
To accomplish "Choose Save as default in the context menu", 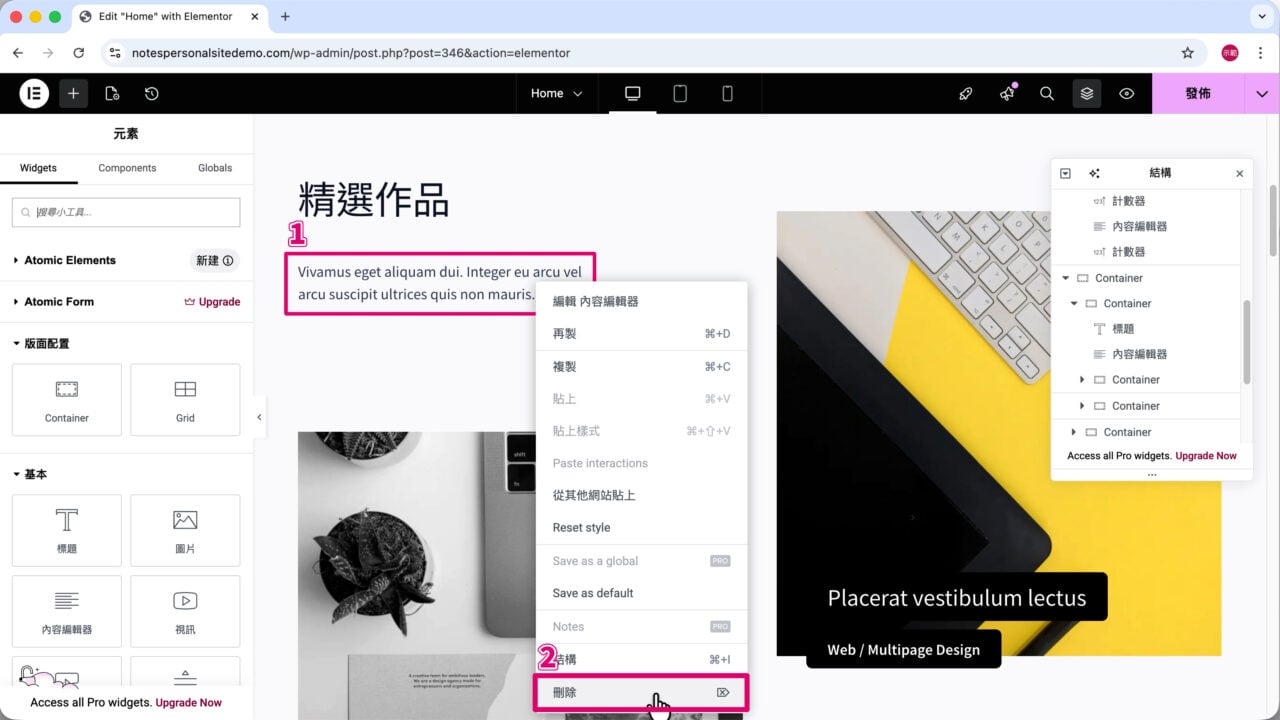I will click(x=642, y=593).
